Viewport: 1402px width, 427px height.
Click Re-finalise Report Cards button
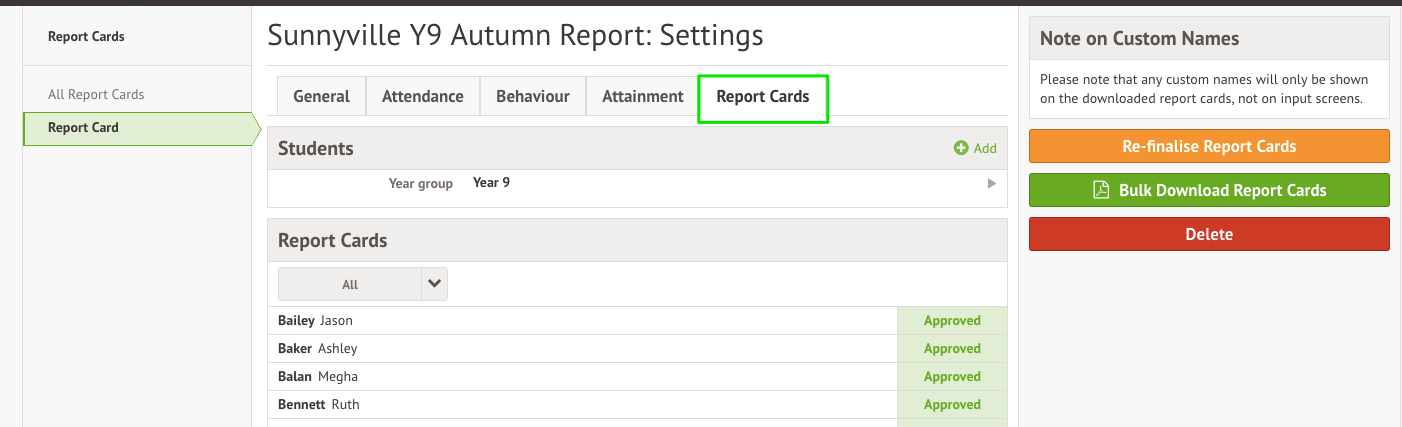coord(1209,146)
